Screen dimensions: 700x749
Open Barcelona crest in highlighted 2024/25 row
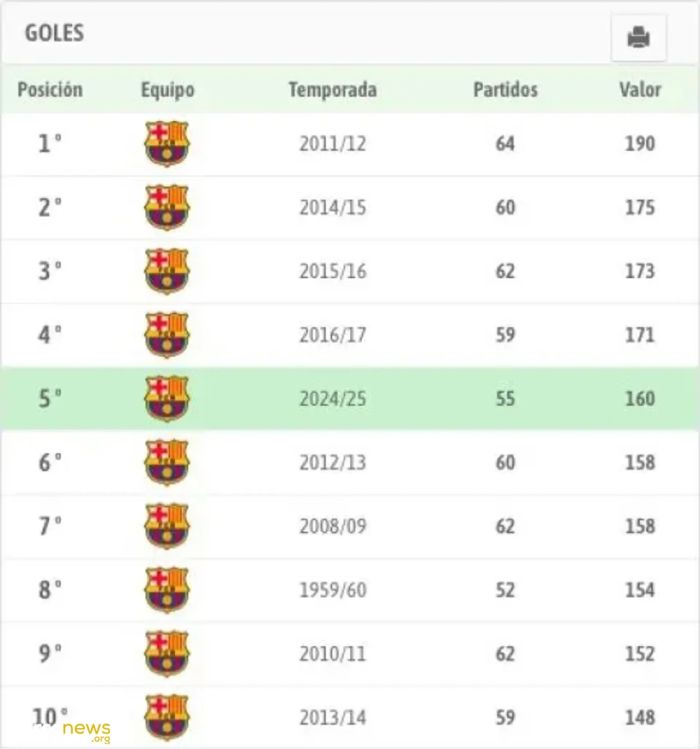pyautogui.click(x=167, y=398)
